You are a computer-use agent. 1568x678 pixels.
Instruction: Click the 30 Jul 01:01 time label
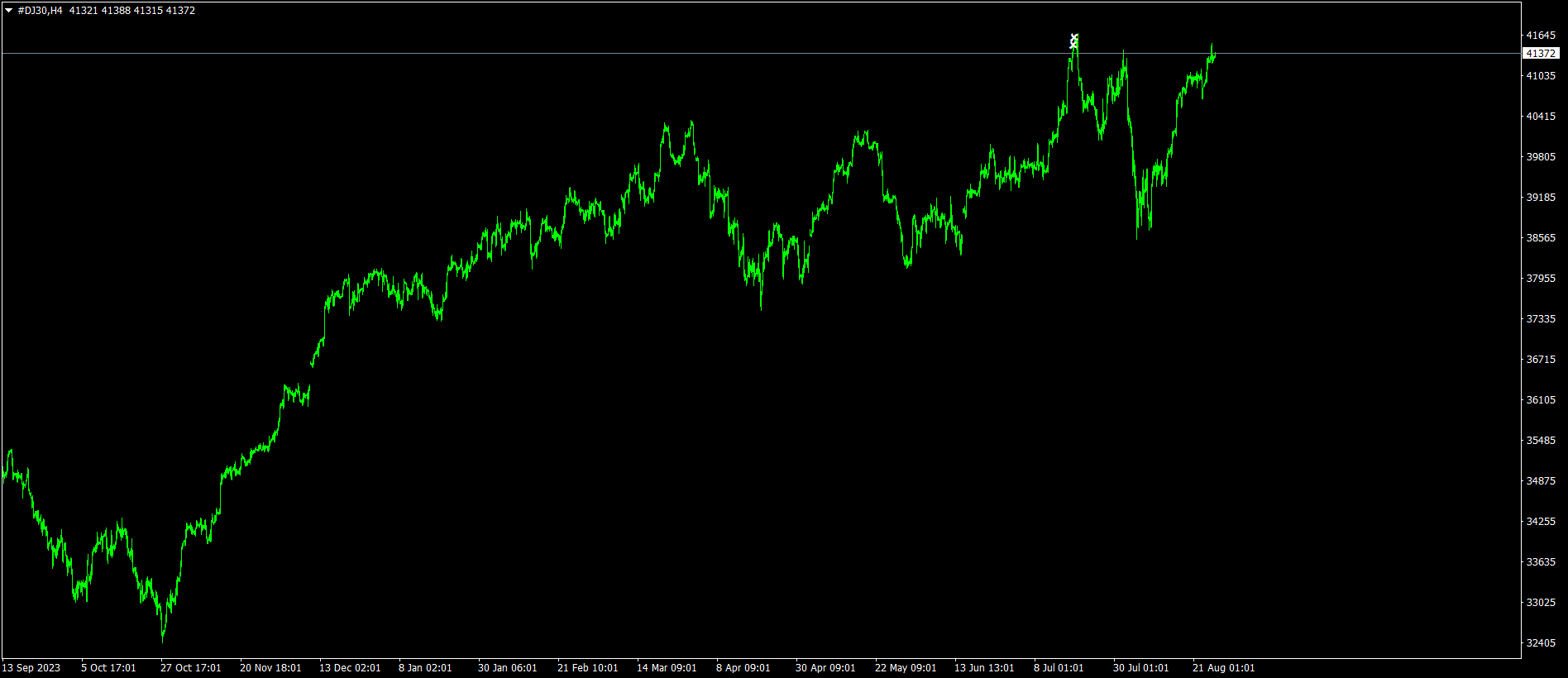click(1140, 668)
